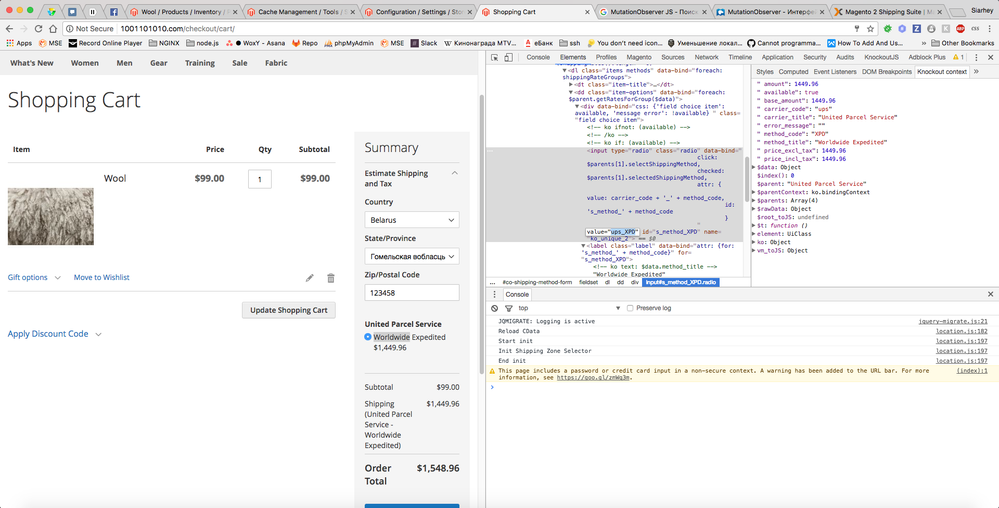Collapse Estimate Shipping and Tax section
Viewport: 999px width, 508px height.
455,173
